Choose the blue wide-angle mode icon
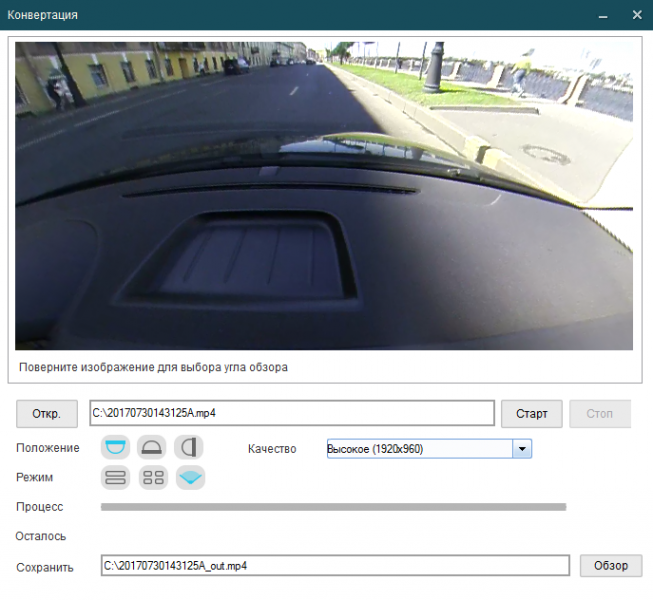This screenshot has height=600, width=653. (x=190, y=477)
